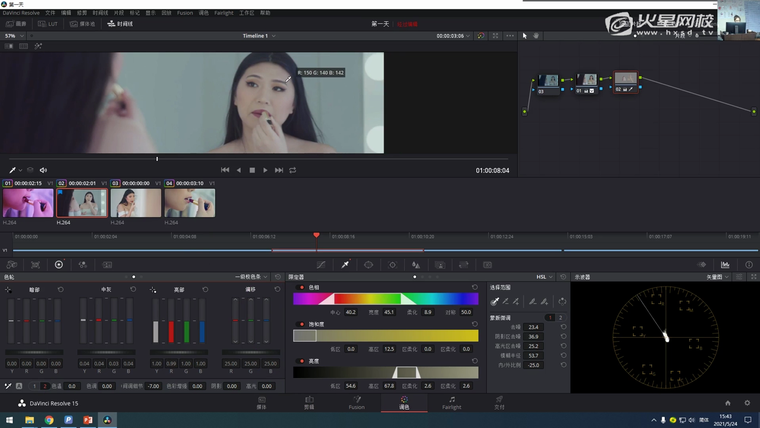Viewport: 760px width, 428px height.
Task: Open the Tracker palette
Action: 392,265
